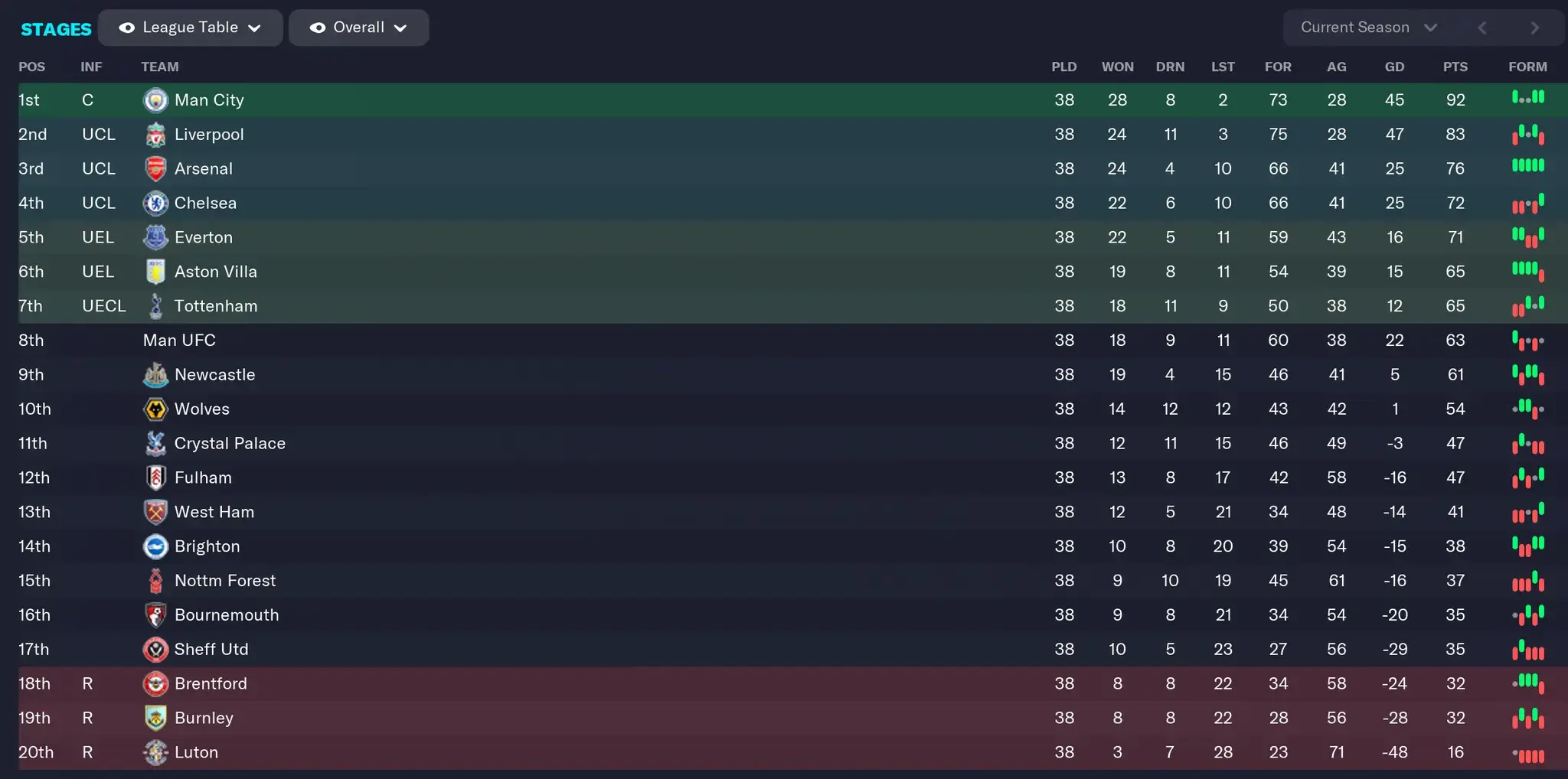Click the Man City club badge
The image size is (1568, 779).
tap(155, 100)
